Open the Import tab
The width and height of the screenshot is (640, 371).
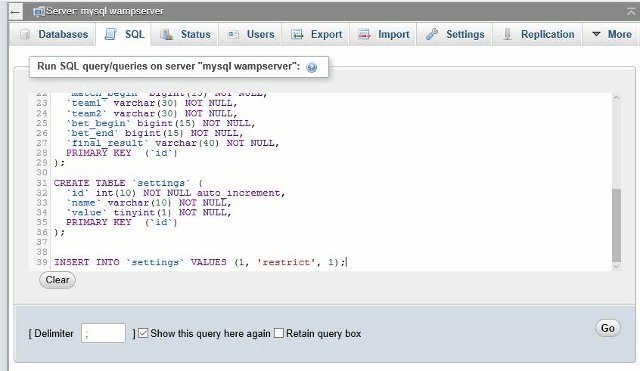click(383, 34)
